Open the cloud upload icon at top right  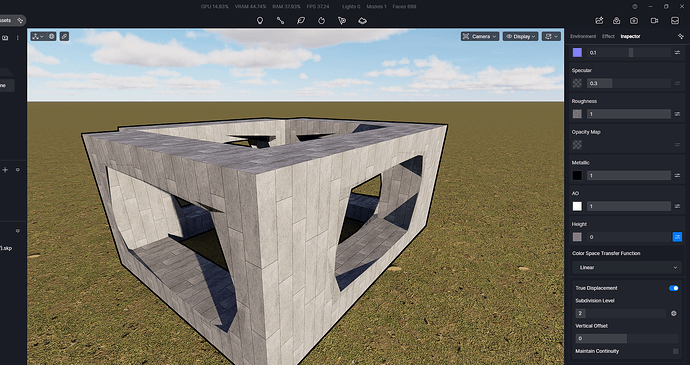[x=617, y=20]
